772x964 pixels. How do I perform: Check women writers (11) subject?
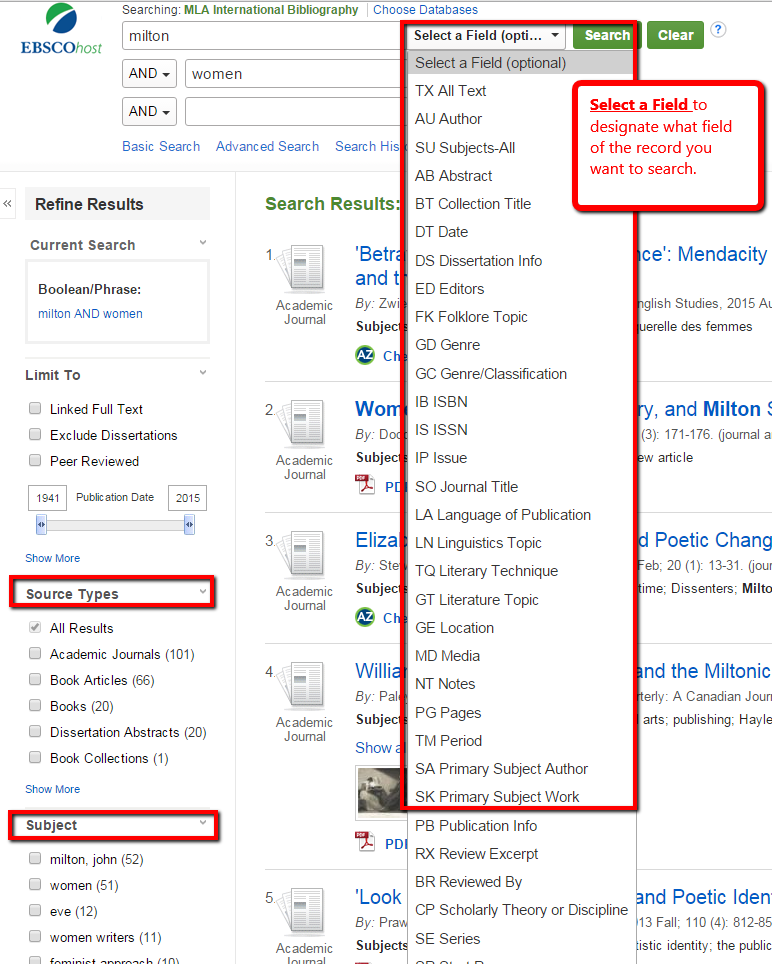point(35,936)
